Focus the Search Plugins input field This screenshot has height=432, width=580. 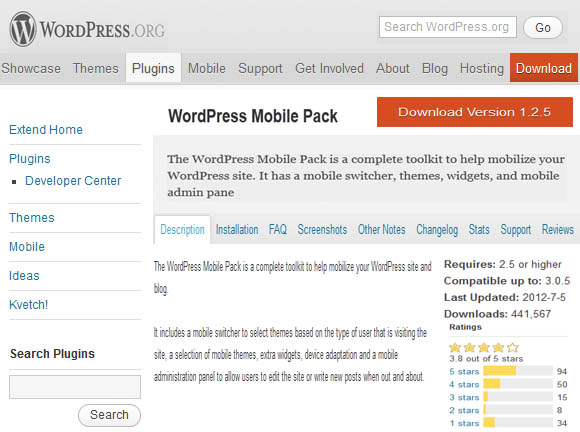pyautogui.click(x=75, y=387)
